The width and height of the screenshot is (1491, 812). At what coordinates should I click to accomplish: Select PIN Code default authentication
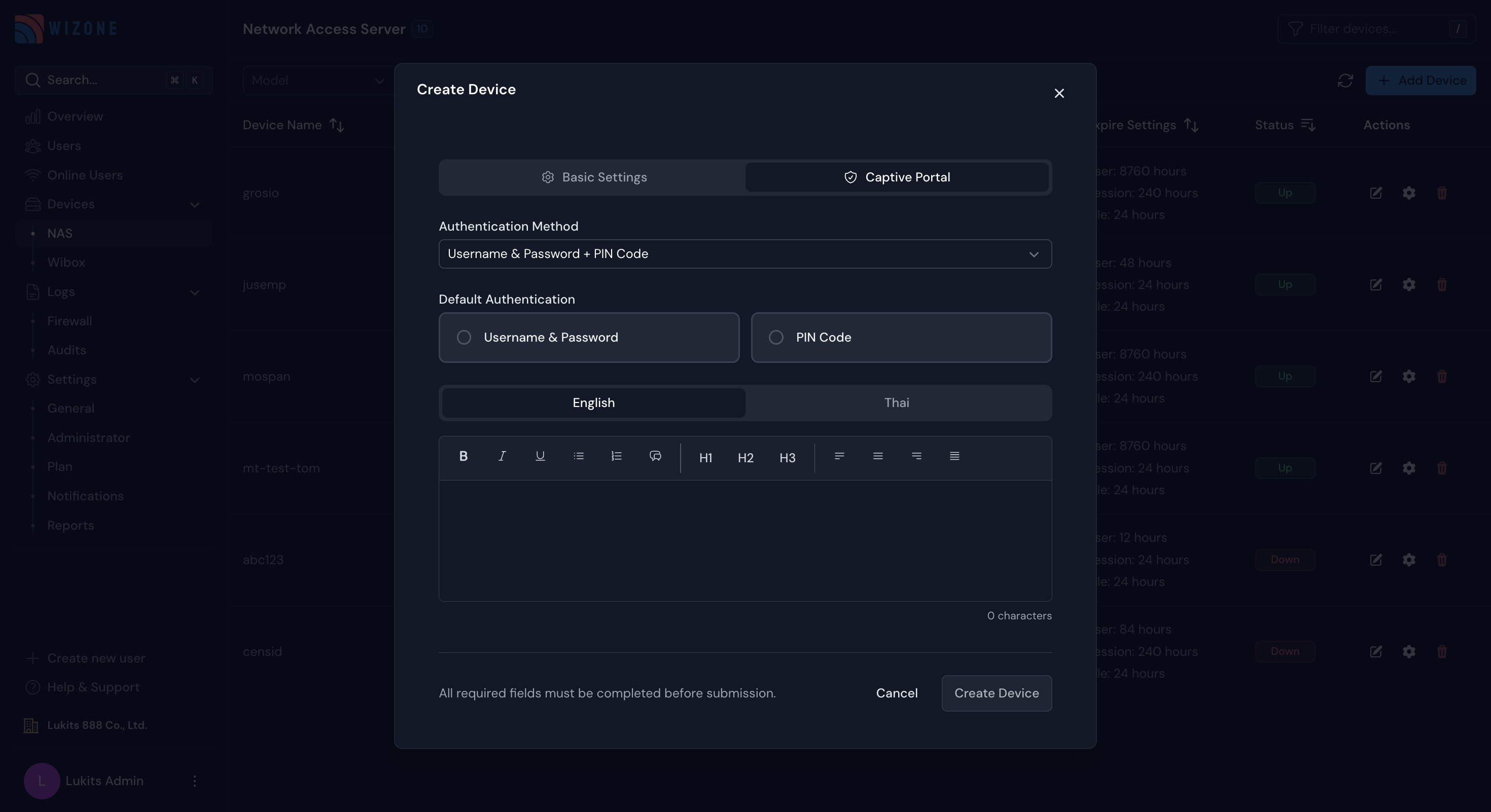[x=901, y=338]
